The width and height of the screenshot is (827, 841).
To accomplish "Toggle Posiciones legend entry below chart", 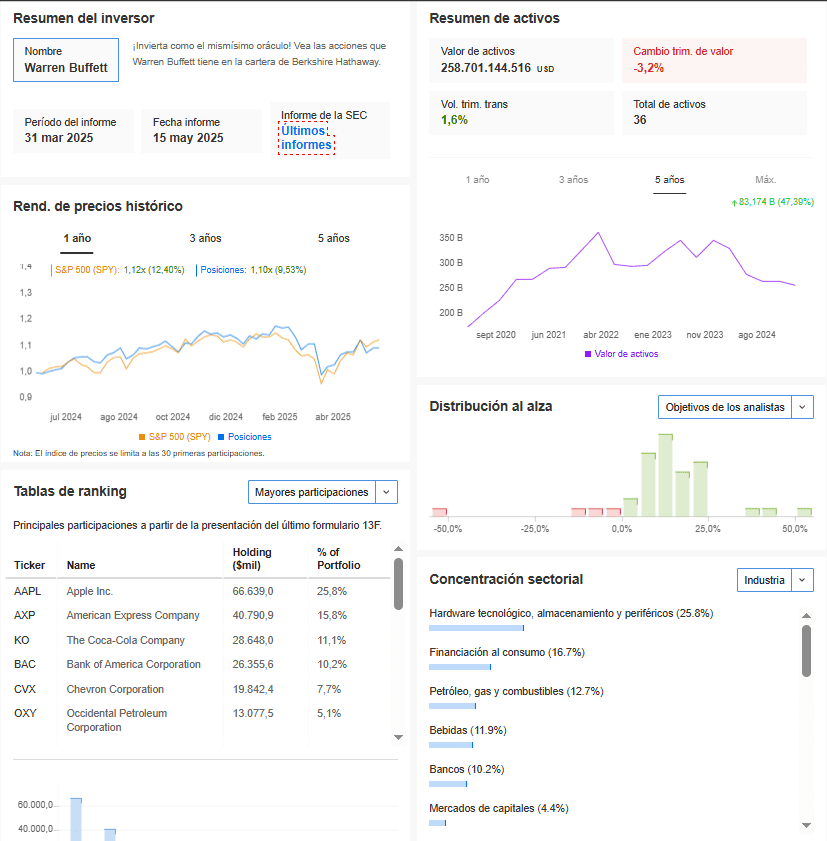I will click(245, 437).
